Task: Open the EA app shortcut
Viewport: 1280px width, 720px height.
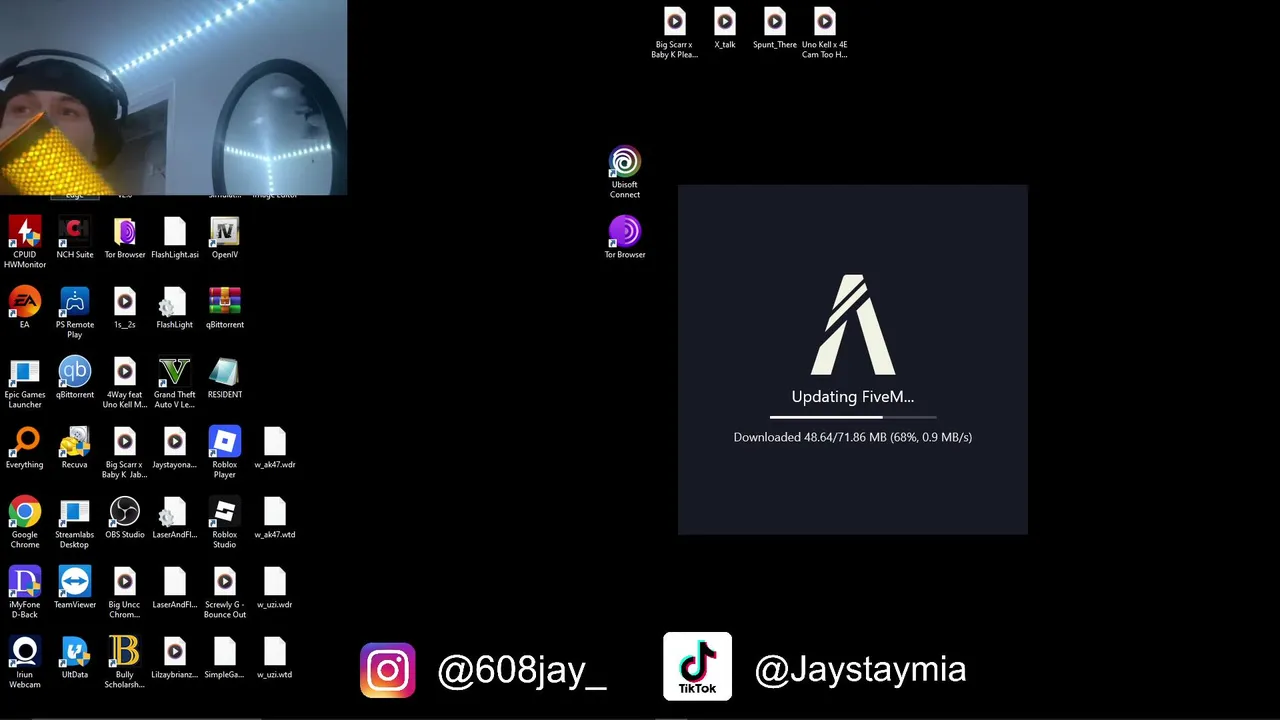Action: click(25, 308)
